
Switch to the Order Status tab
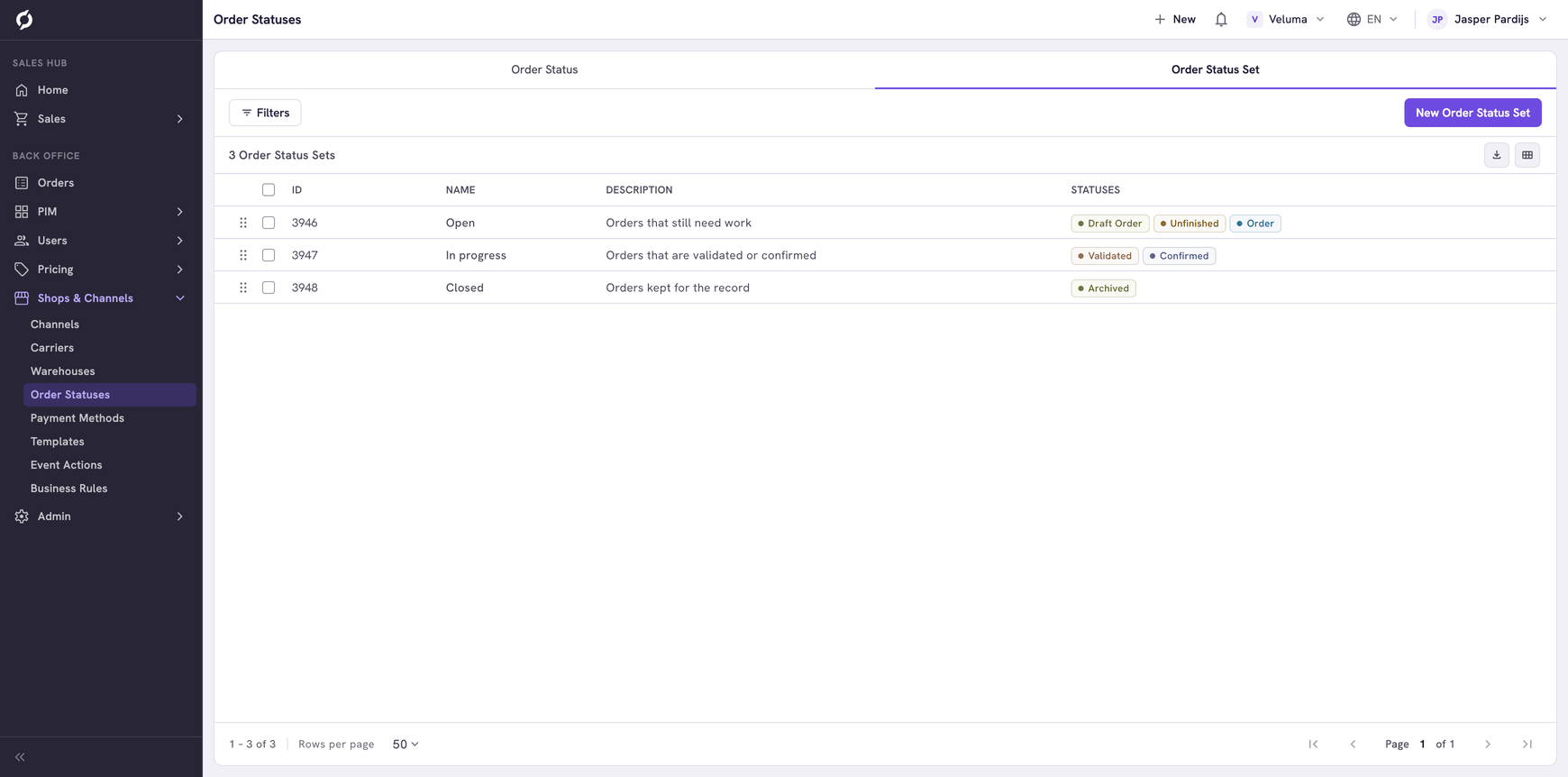click(544, 69)
